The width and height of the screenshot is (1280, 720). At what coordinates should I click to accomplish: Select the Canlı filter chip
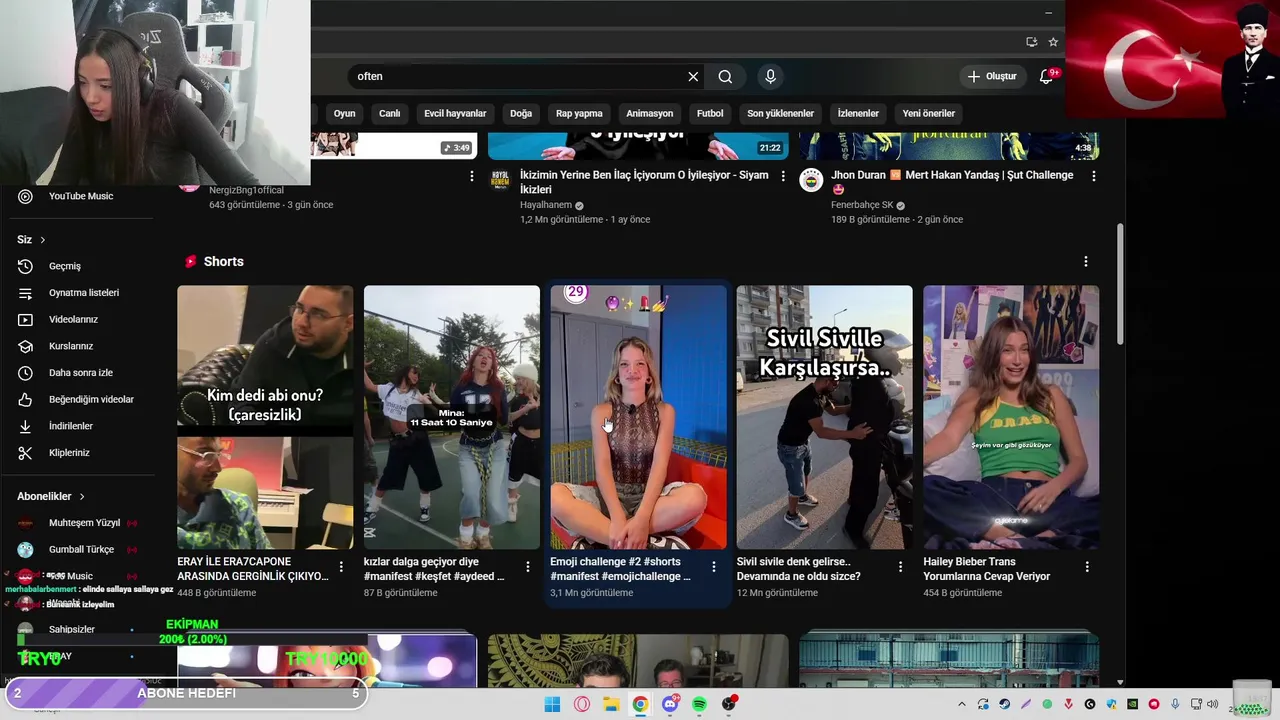(390, 113)
